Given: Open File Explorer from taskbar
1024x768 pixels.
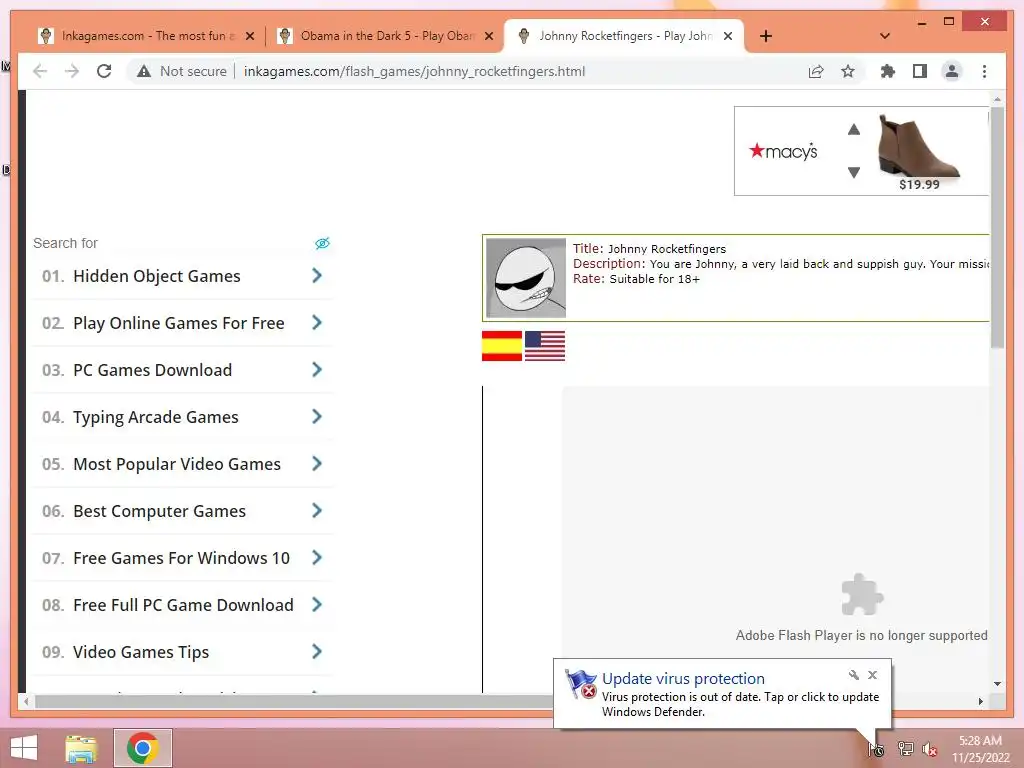Looking at the screenshot, I should 82,748.
